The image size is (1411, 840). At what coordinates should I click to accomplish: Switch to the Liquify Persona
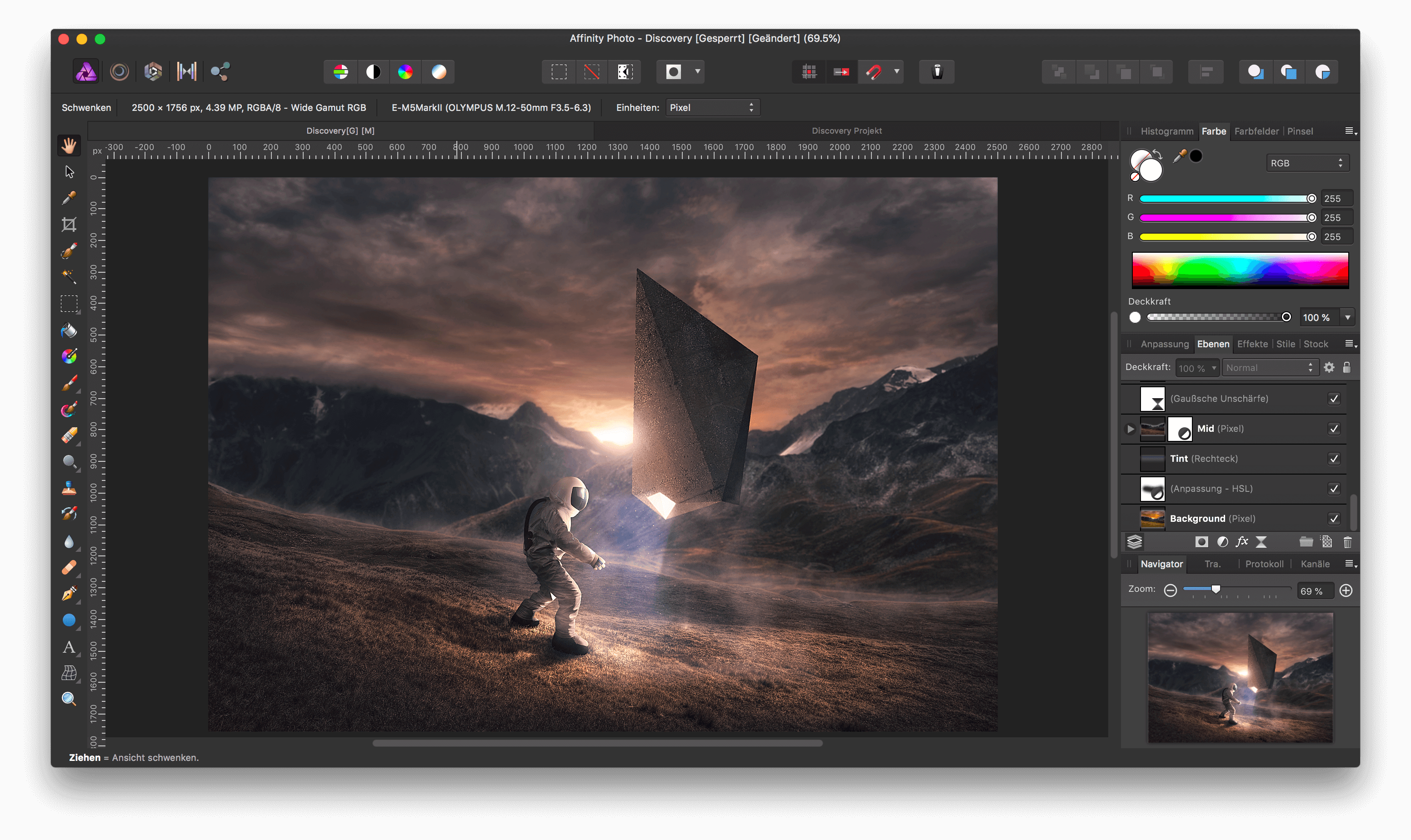(120, 72)
